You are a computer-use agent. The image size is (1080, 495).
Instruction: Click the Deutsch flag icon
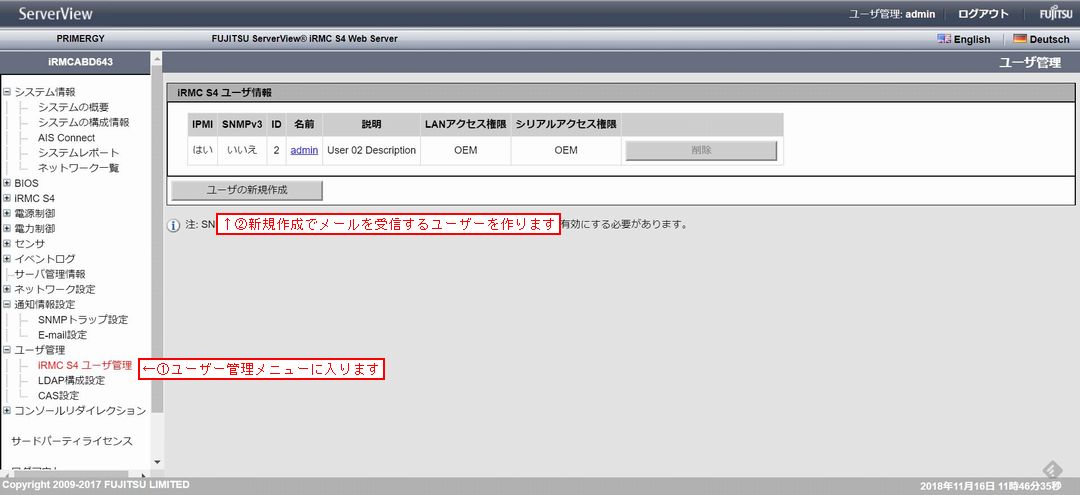point(1020,39)
